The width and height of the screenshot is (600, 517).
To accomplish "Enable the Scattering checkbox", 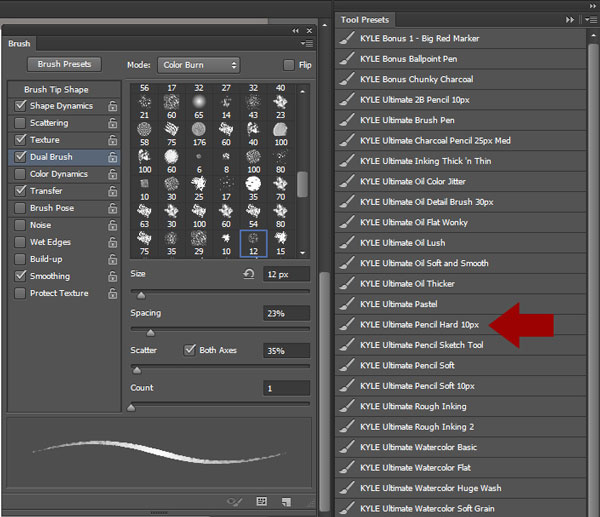I will click(x=20, y=123).
